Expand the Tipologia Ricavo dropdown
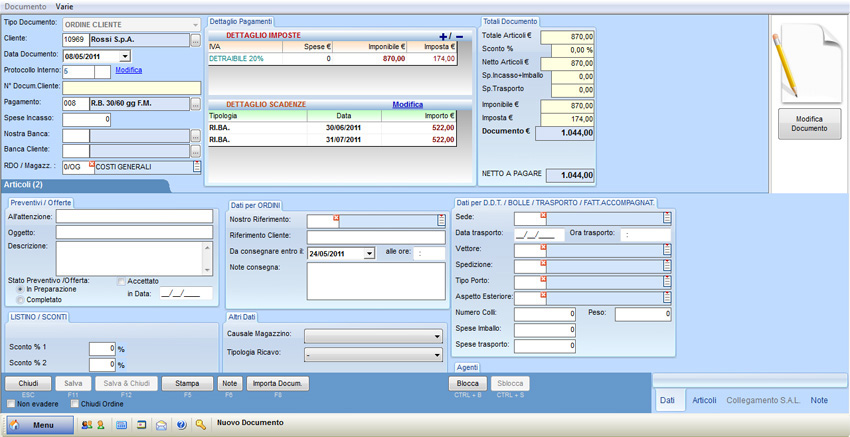 (x=437, y=354)
